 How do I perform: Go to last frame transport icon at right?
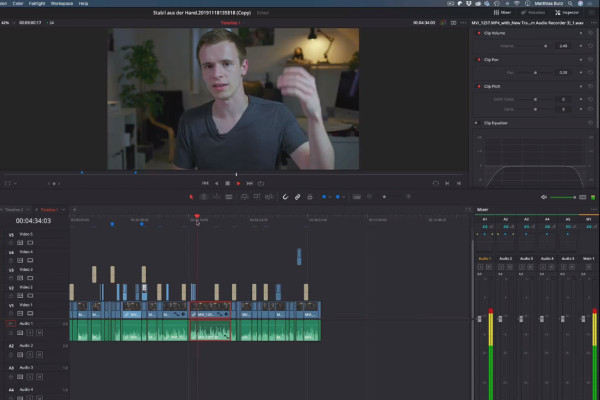coord(458,183)
